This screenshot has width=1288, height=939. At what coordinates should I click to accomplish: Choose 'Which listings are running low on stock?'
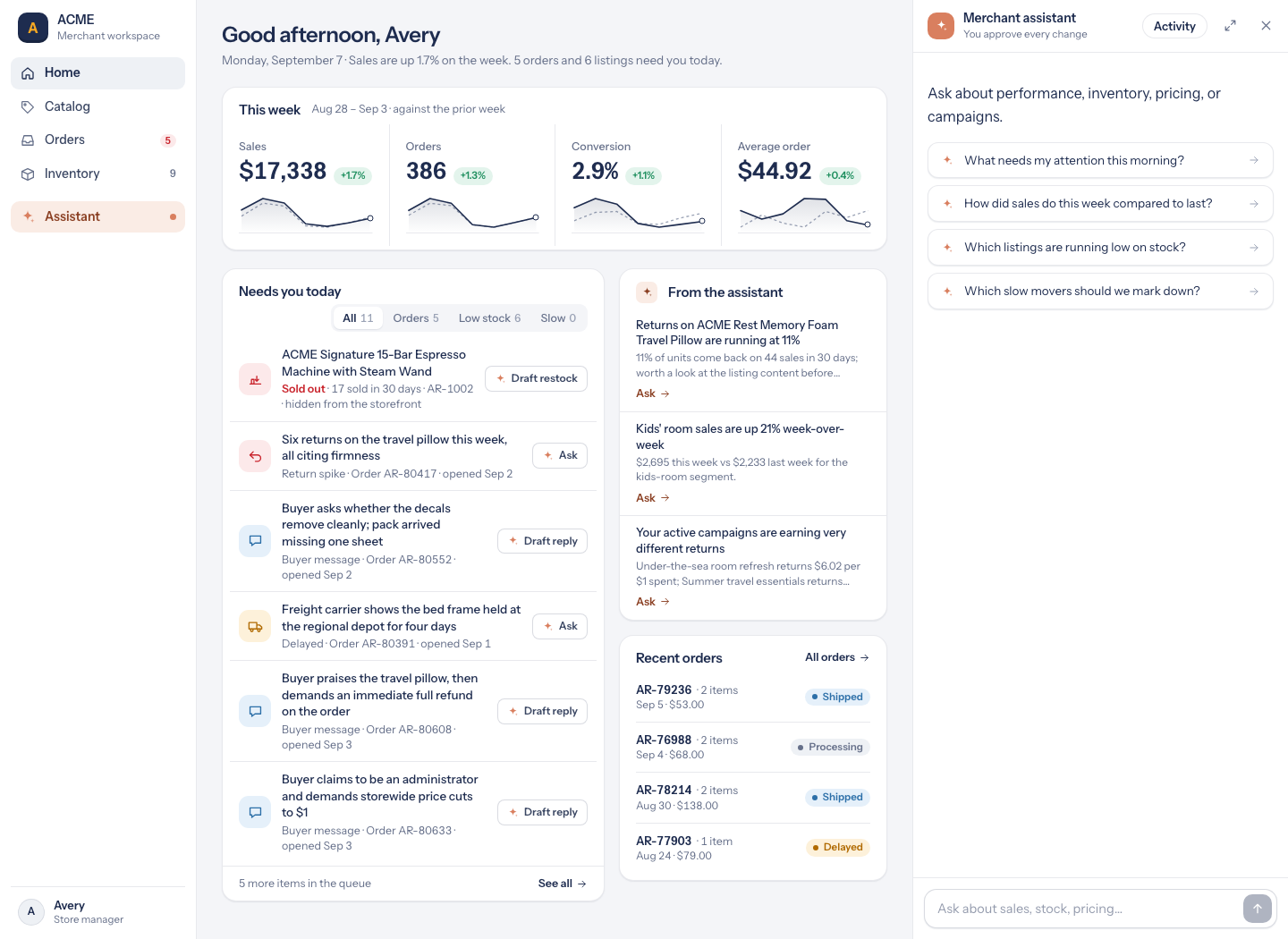click(x=1100, y=248)
